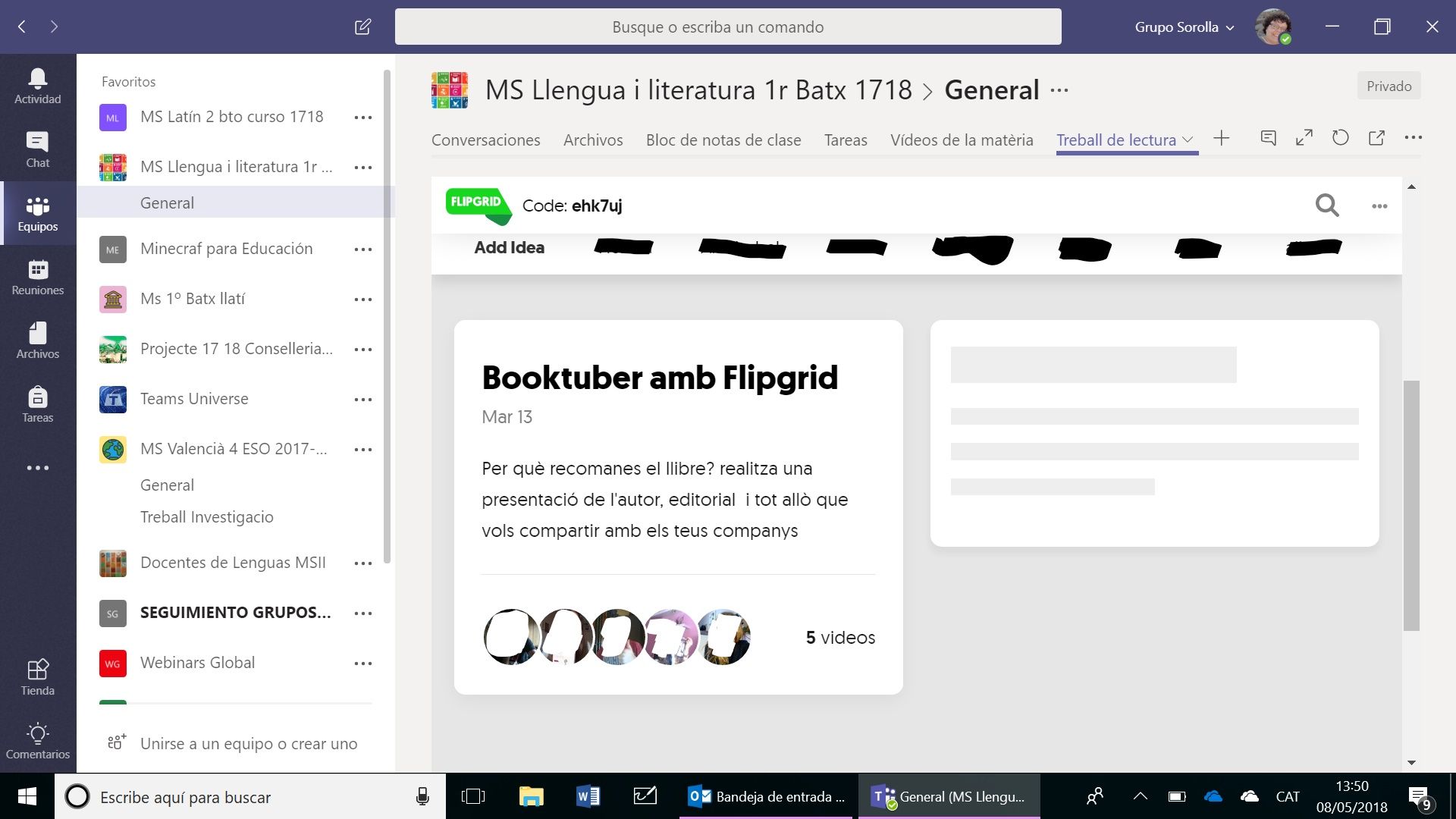Open more options for MS Valencià 4 ESO

click(363, 450)
